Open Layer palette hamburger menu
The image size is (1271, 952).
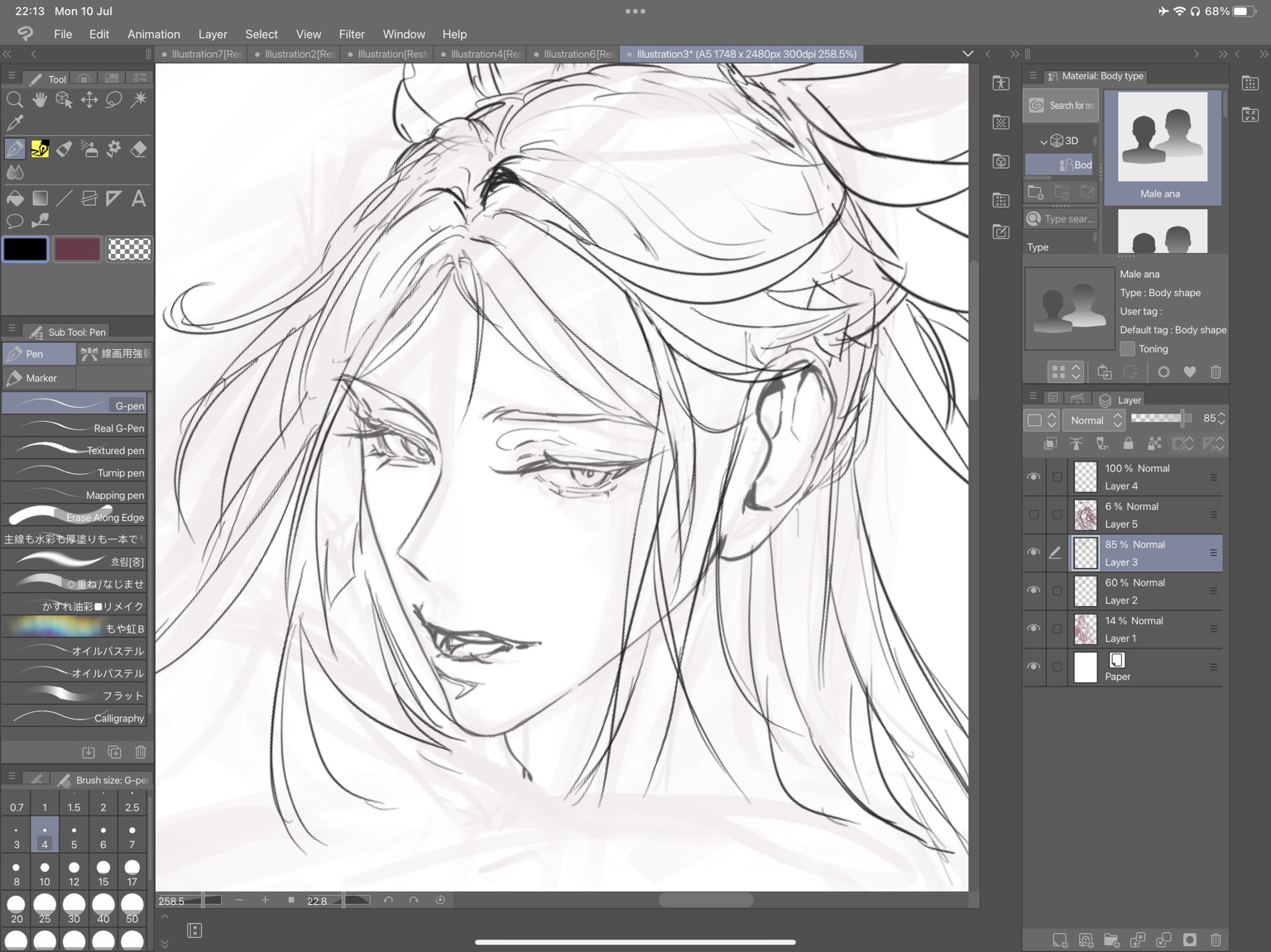(x=1033, y=397)
